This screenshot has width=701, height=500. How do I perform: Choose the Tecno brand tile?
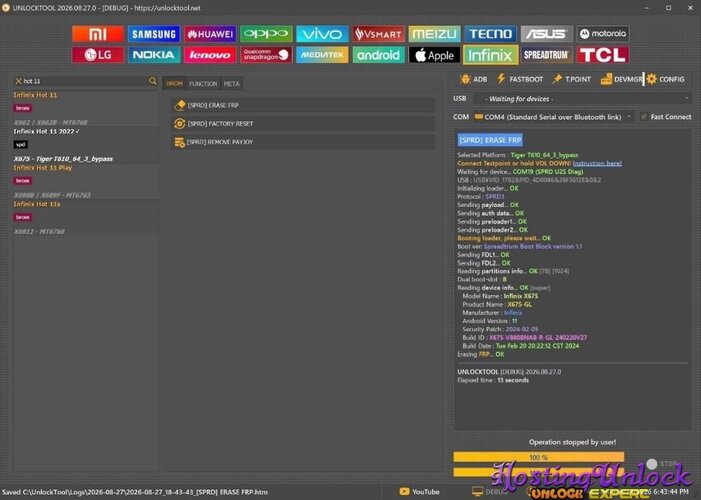pyautogui.click(x=490, y=34)
